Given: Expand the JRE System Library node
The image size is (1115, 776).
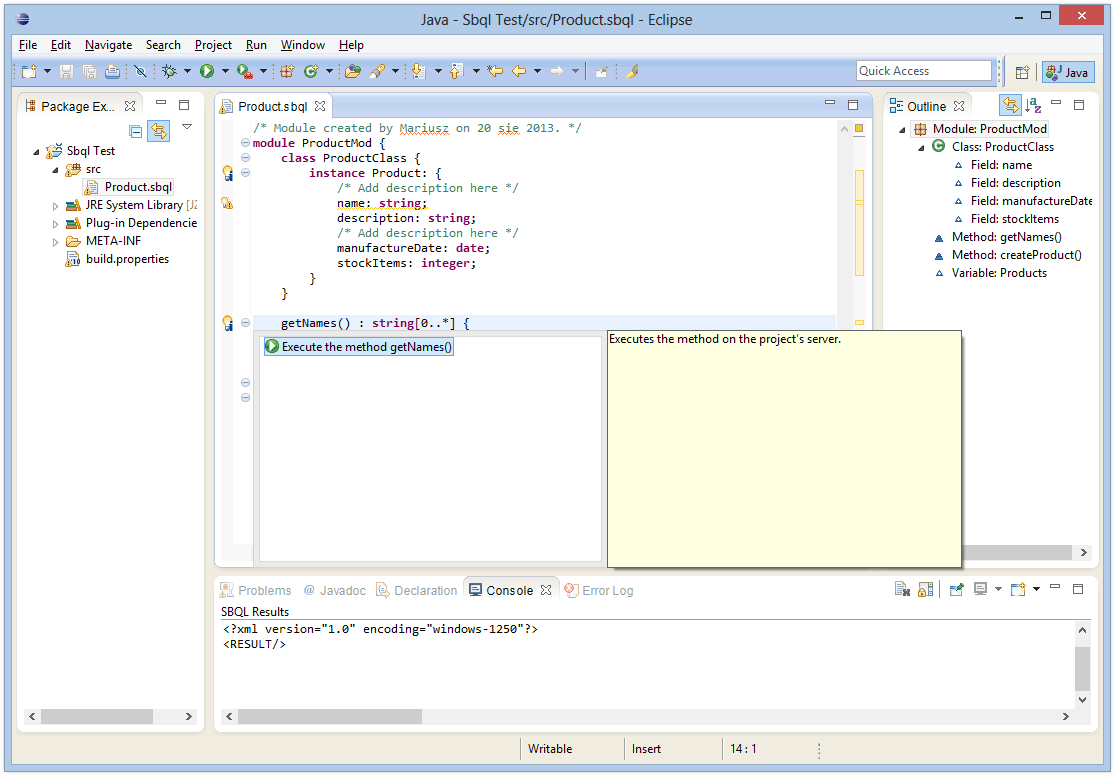Looking at the screenshot, I should coord(55,206).
